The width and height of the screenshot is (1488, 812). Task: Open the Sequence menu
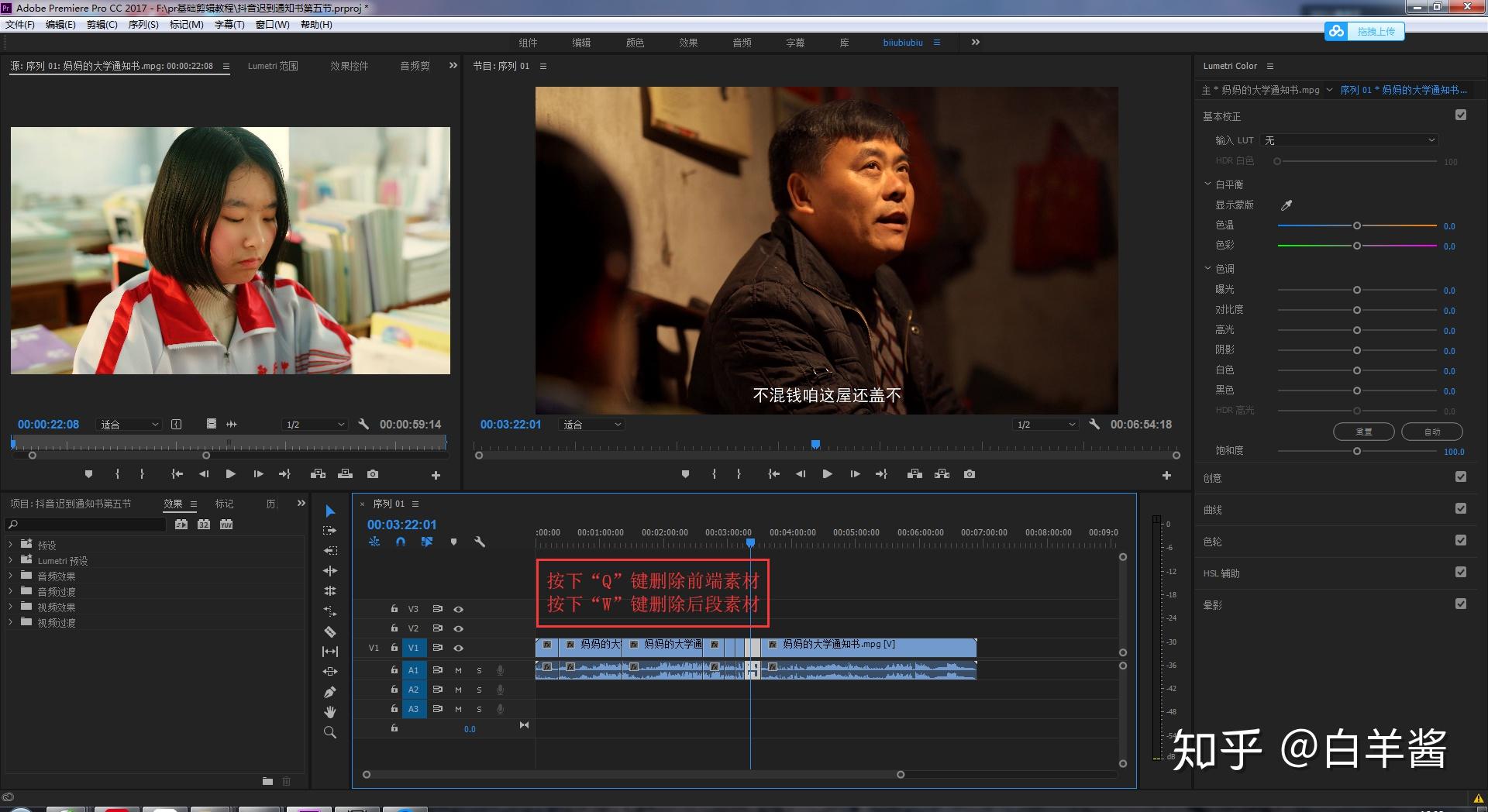pyautogui.click(x=143, y=25)
